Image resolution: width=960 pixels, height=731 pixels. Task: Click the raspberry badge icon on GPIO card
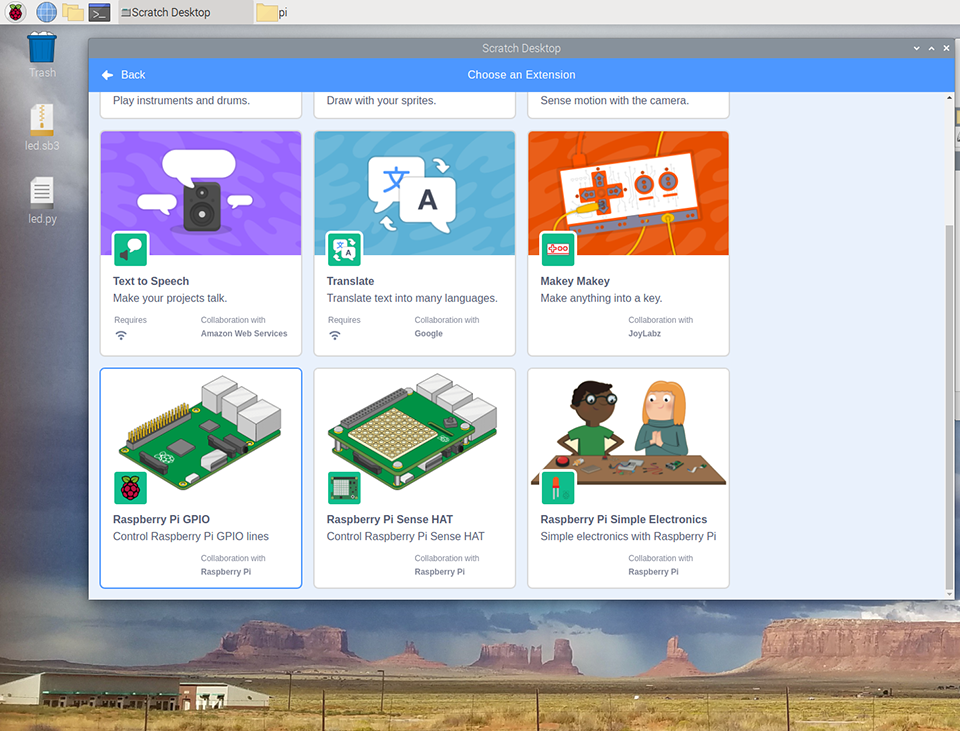130,488
